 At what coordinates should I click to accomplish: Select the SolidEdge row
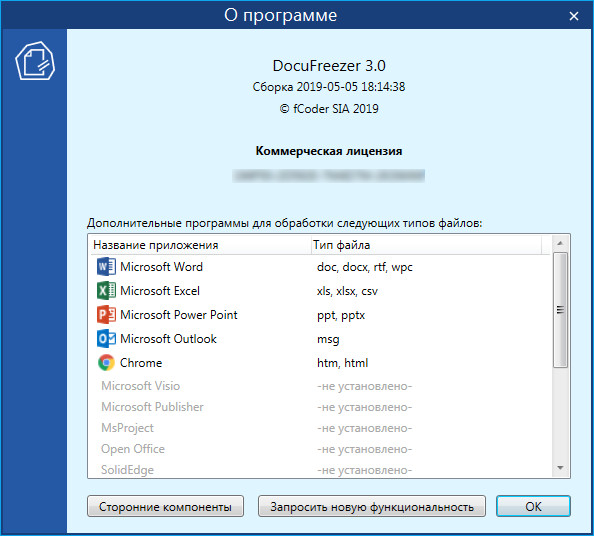(320, 470)
